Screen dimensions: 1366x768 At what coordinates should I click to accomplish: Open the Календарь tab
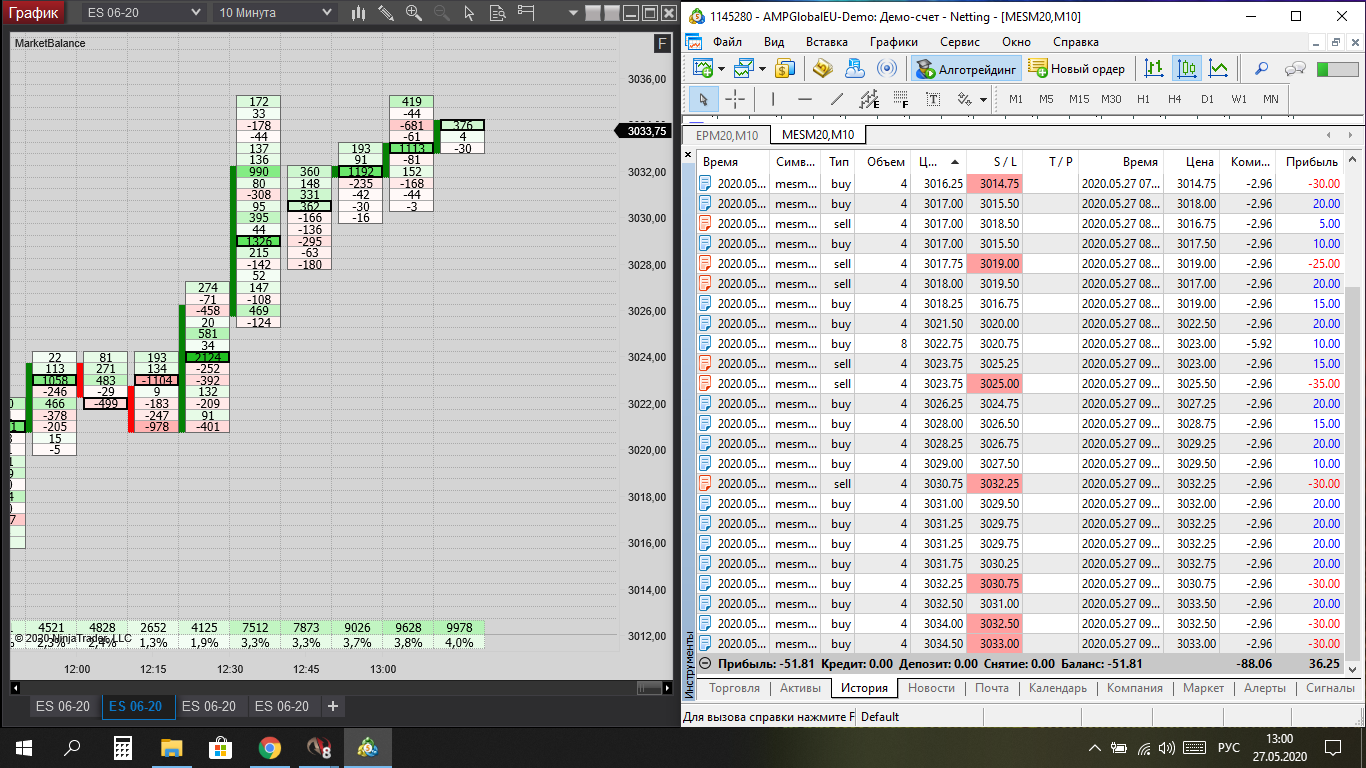pos(1057,688)
